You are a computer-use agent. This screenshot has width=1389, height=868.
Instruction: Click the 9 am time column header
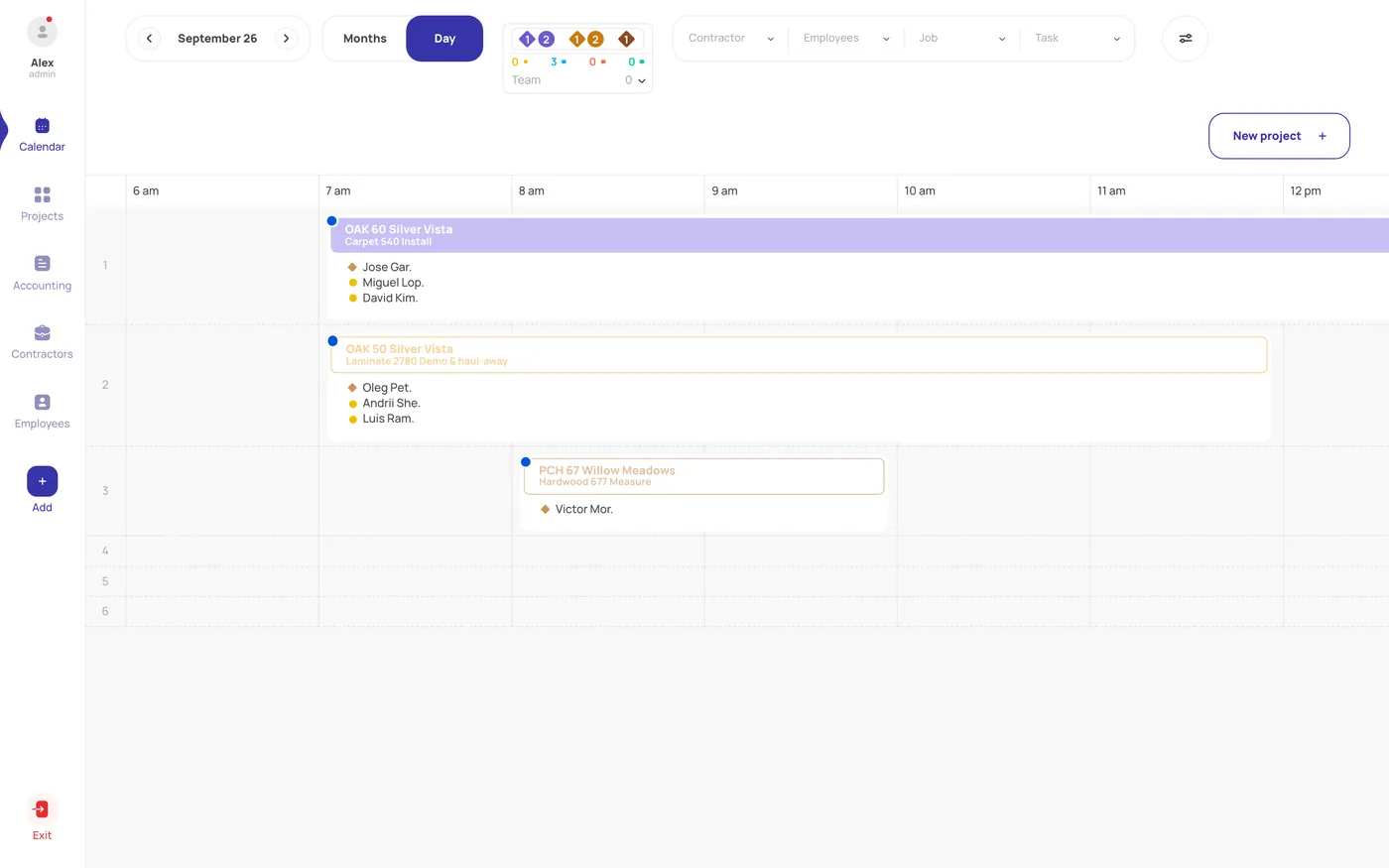click(x=724, y=190)
